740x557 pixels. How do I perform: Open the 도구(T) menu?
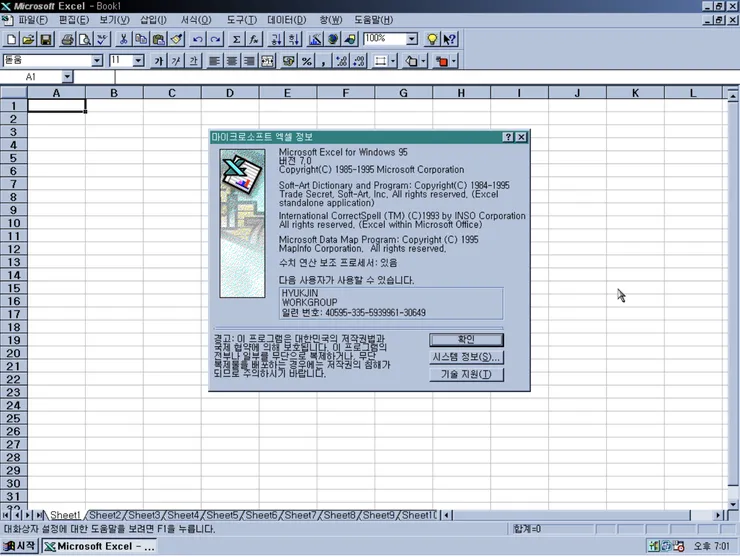[x=242, y=20]
